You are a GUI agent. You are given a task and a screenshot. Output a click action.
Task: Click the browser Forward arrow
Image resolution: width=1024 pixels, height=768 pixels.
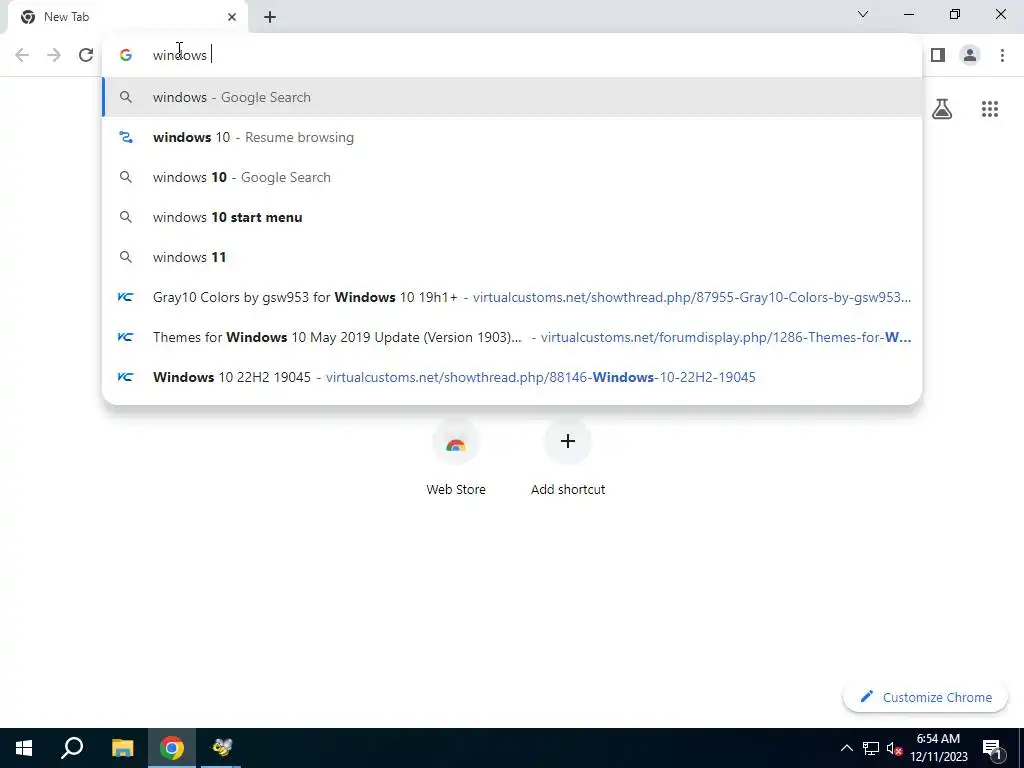(54, 55)
